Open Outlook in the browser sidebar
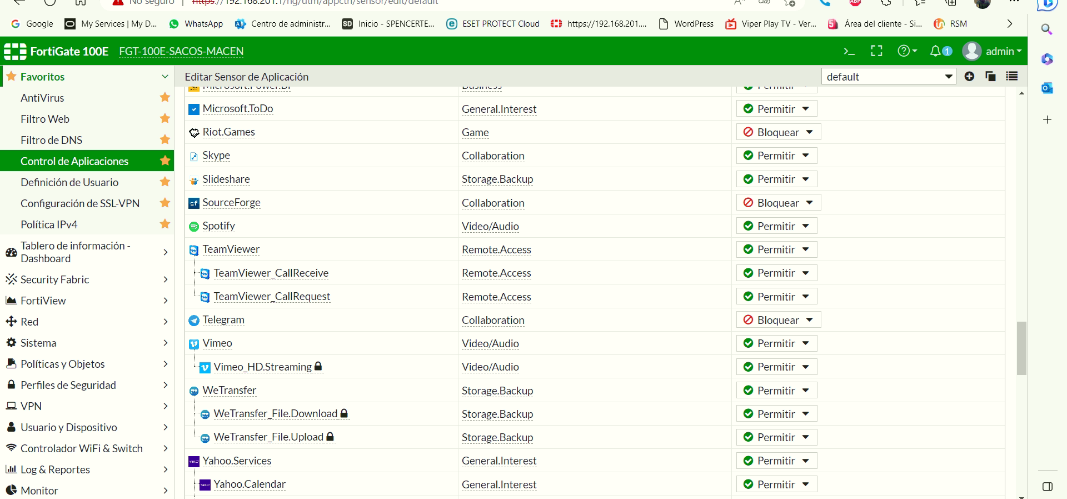 pyautogui.click(x=1047, y=88)
